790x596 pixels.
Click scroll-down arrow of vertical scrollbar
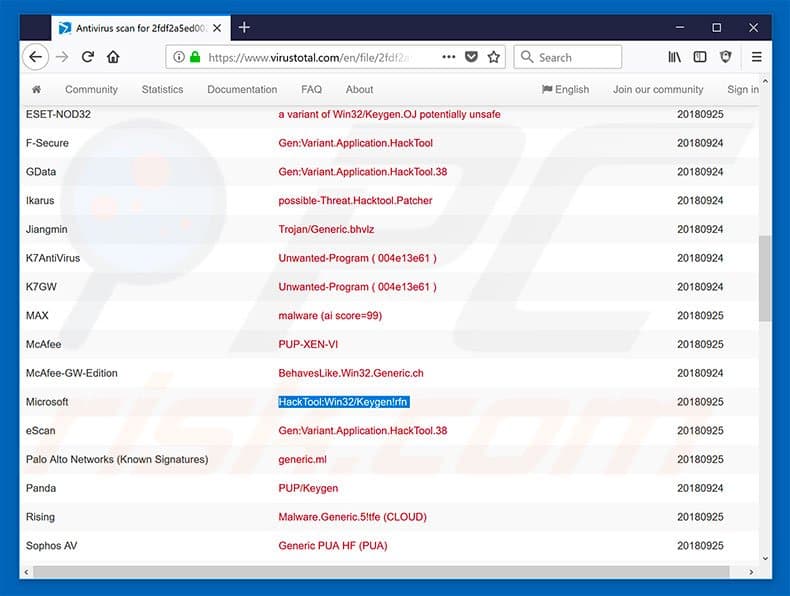coord(765,558)
